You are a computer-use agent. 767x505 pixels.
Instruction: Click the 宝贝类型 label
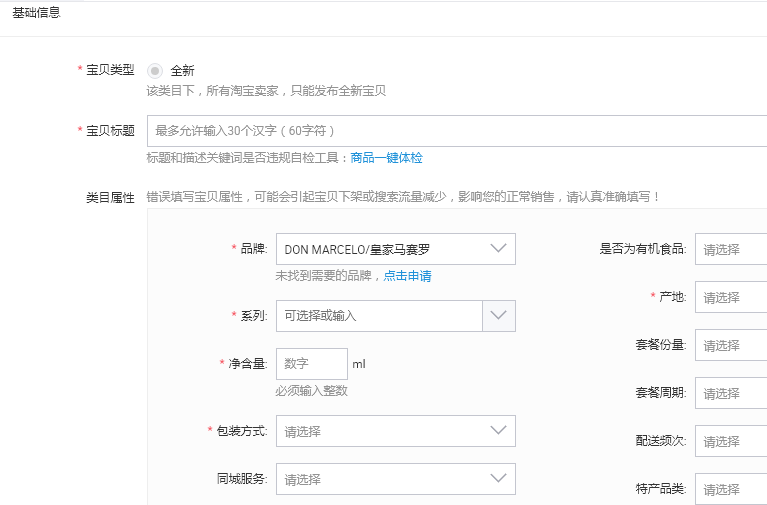110,70
